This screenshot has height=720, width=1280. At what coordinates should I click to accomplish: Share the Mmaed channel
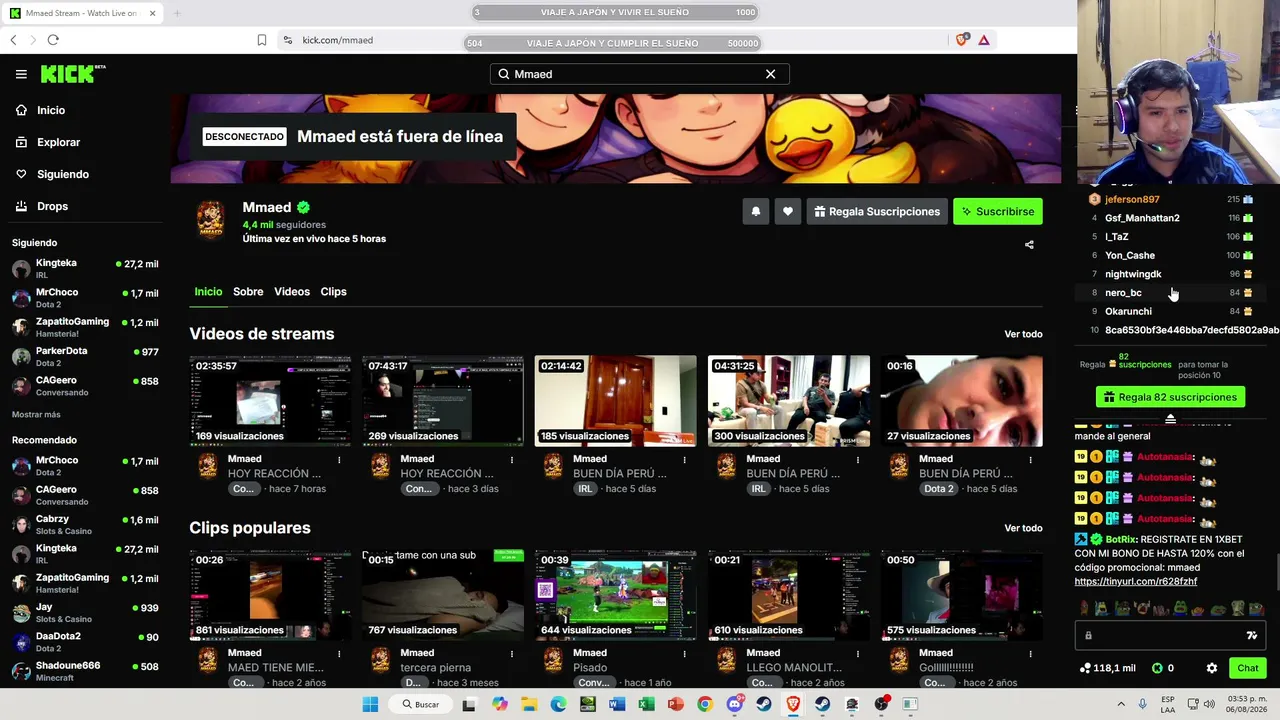click(x=1029, y=244)
